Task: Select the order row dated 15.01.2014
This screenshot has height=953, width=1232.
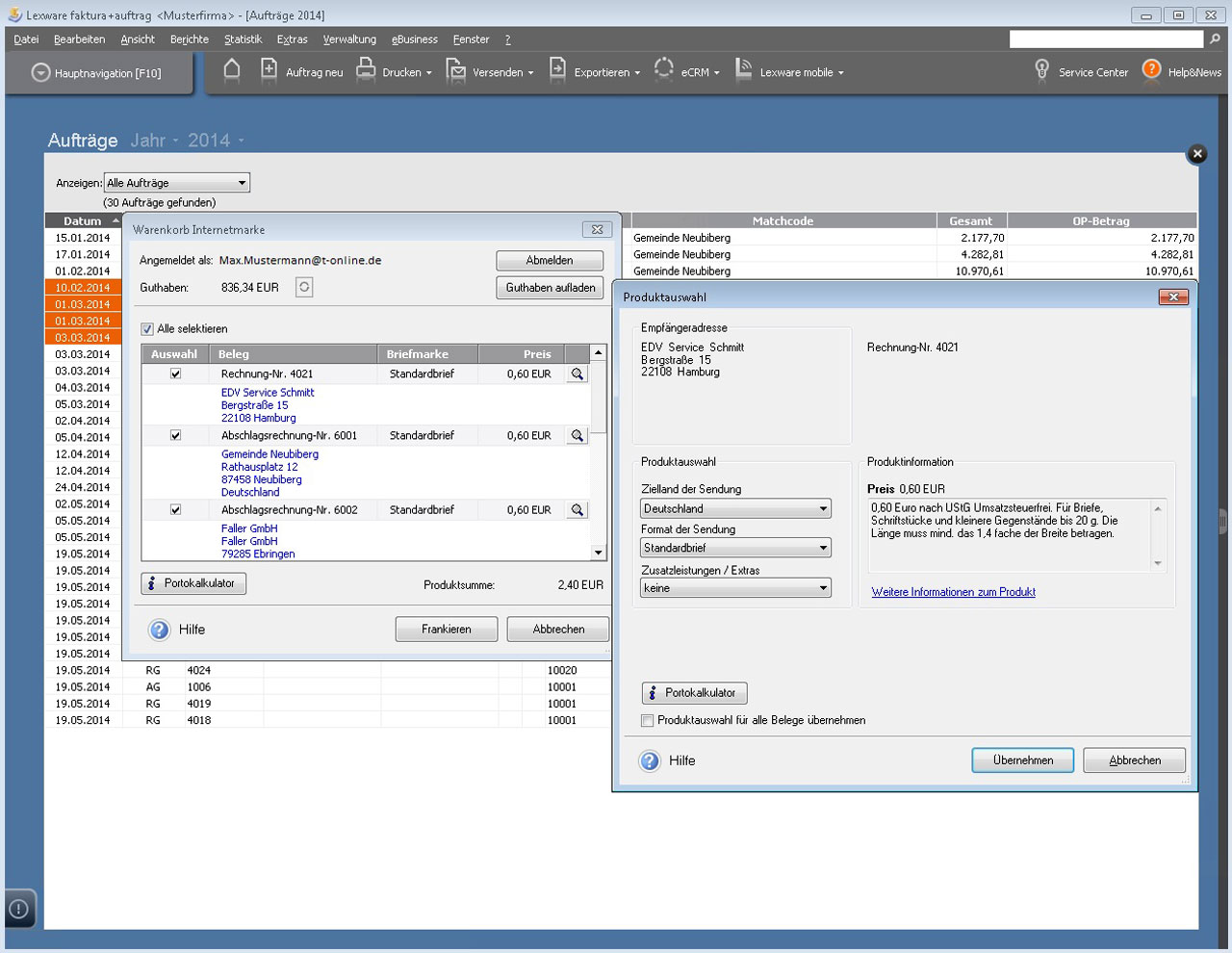Action: coord(83,238)
